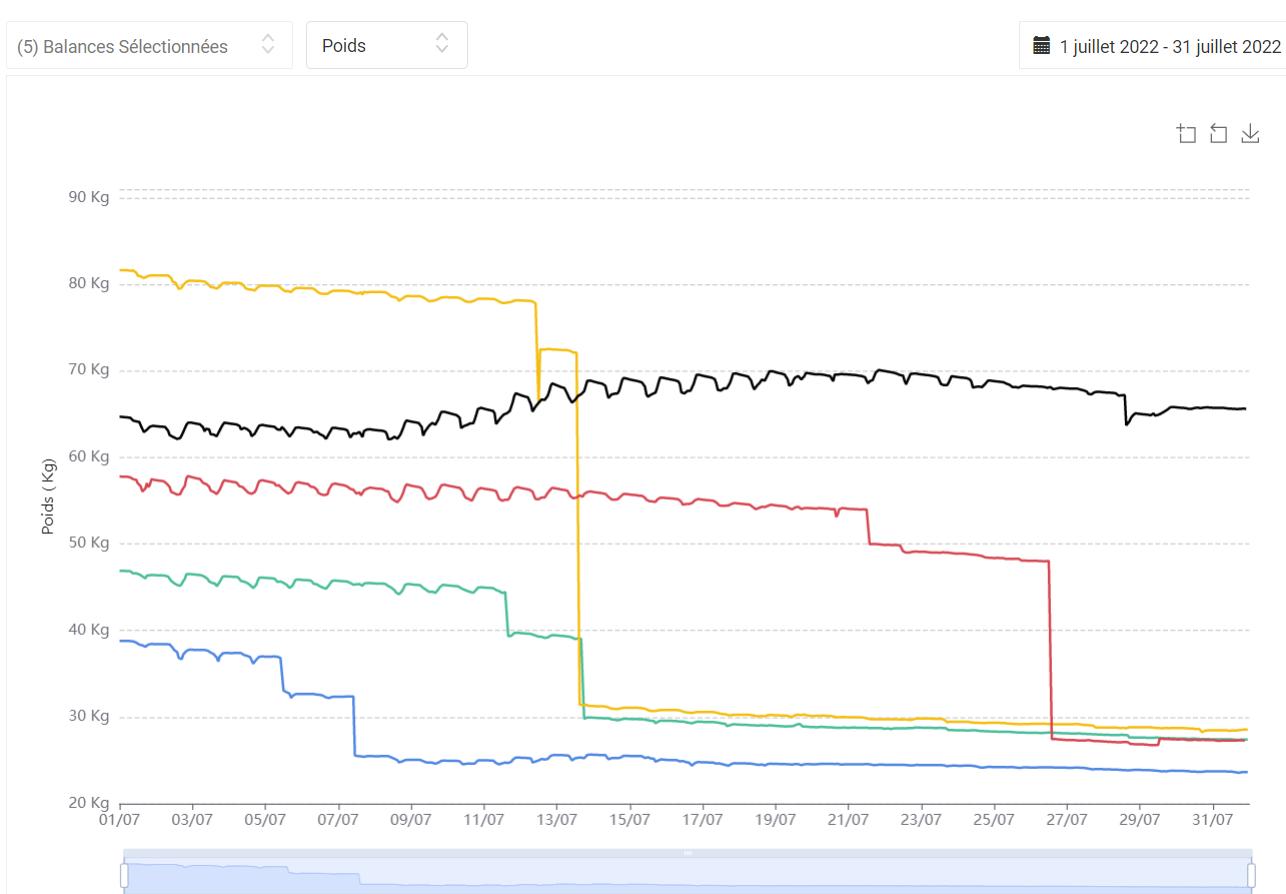This screenshot has width=1286, height=894.
Task: Click the "25/07" date label
Action: point(994,821)
